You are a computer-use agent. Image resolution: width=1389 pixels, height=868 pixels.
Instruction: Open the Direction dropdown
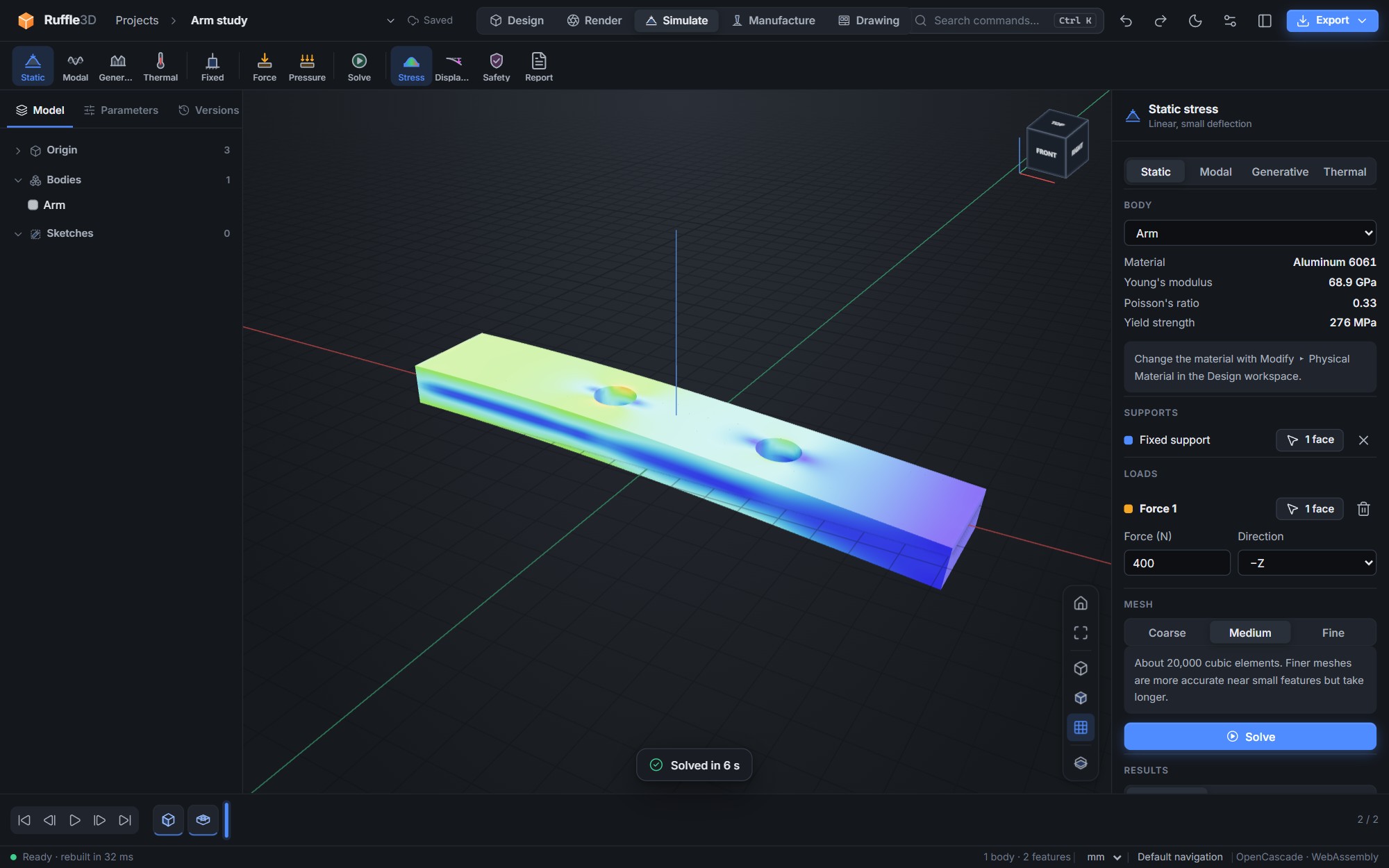pos(1306,563)
